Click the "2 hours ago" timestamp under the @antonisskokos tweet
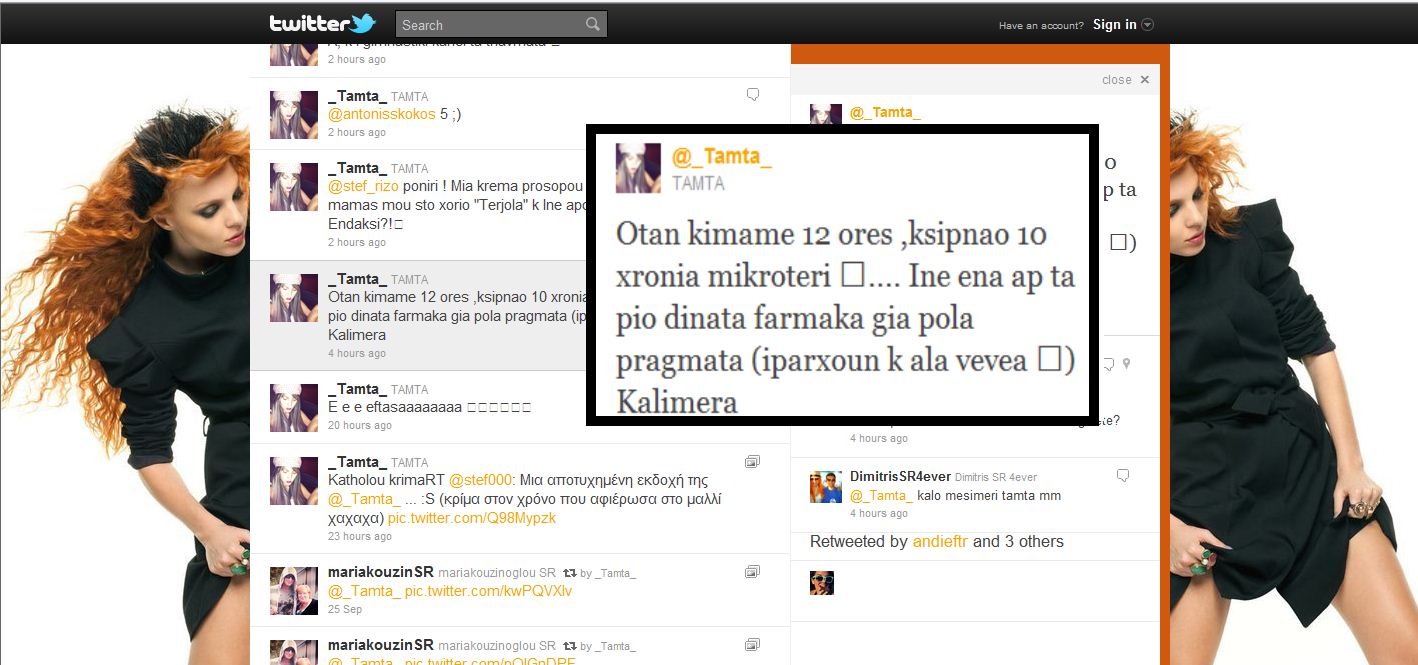 [x=357, y=133]
